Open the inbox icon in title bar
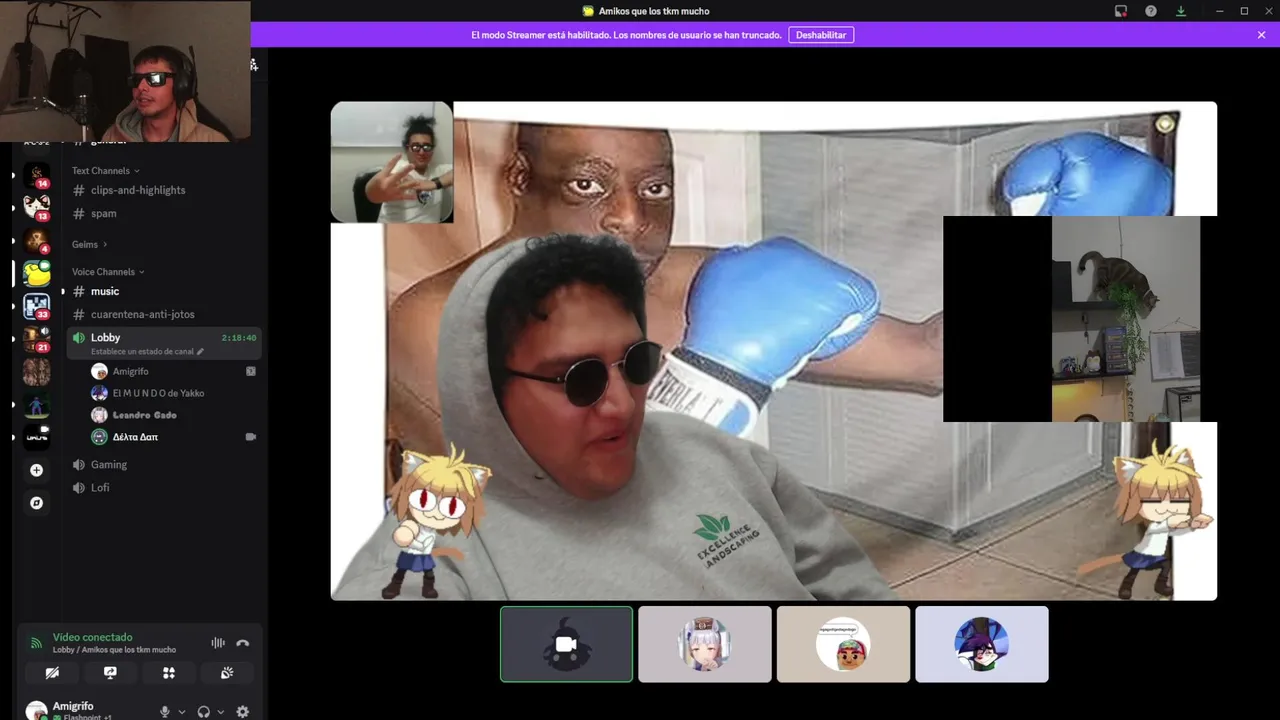Viewport: 1280px width, 720px height. click(x=1121, y=11)
